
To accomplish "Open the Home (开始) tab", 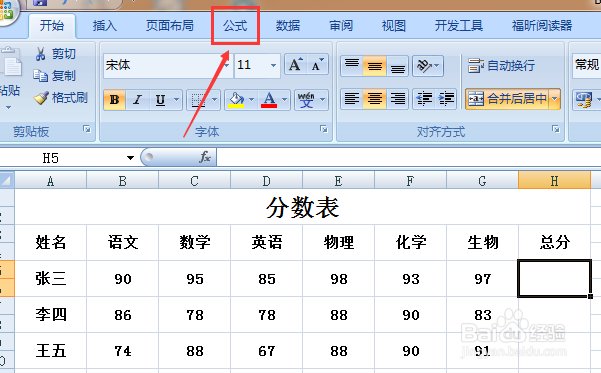I will (52, 26).
